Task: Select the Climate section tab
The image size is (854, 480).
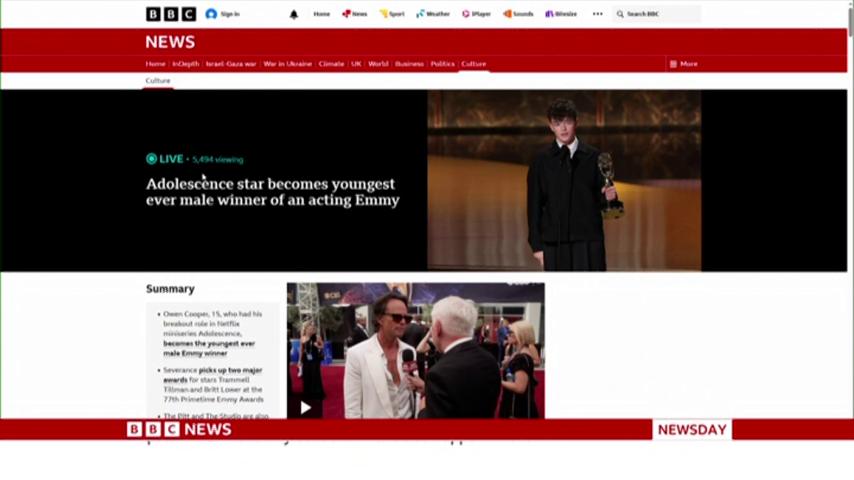Action: pos(331,64)
